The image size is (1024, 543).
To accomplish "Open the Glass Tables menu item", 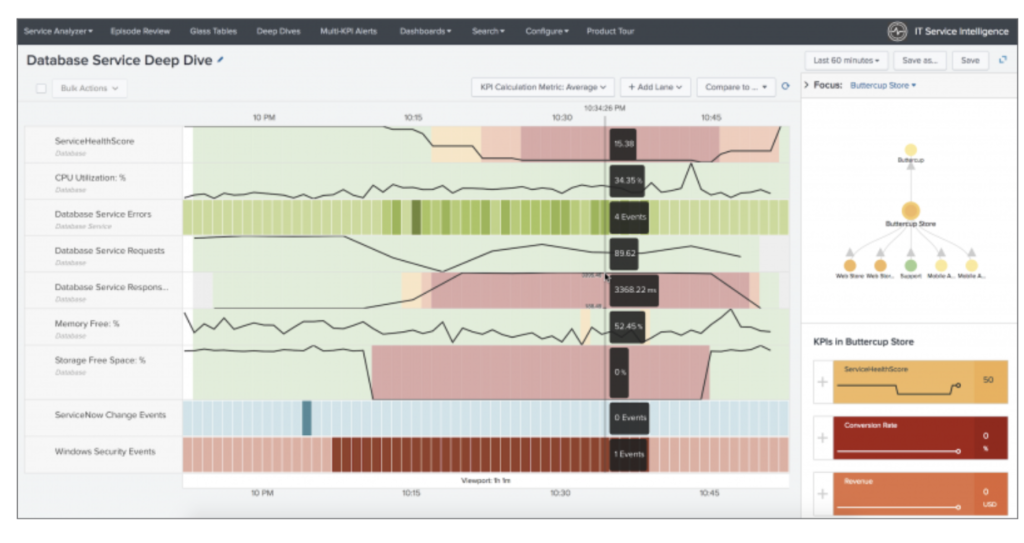I will [x=213, y=31].
